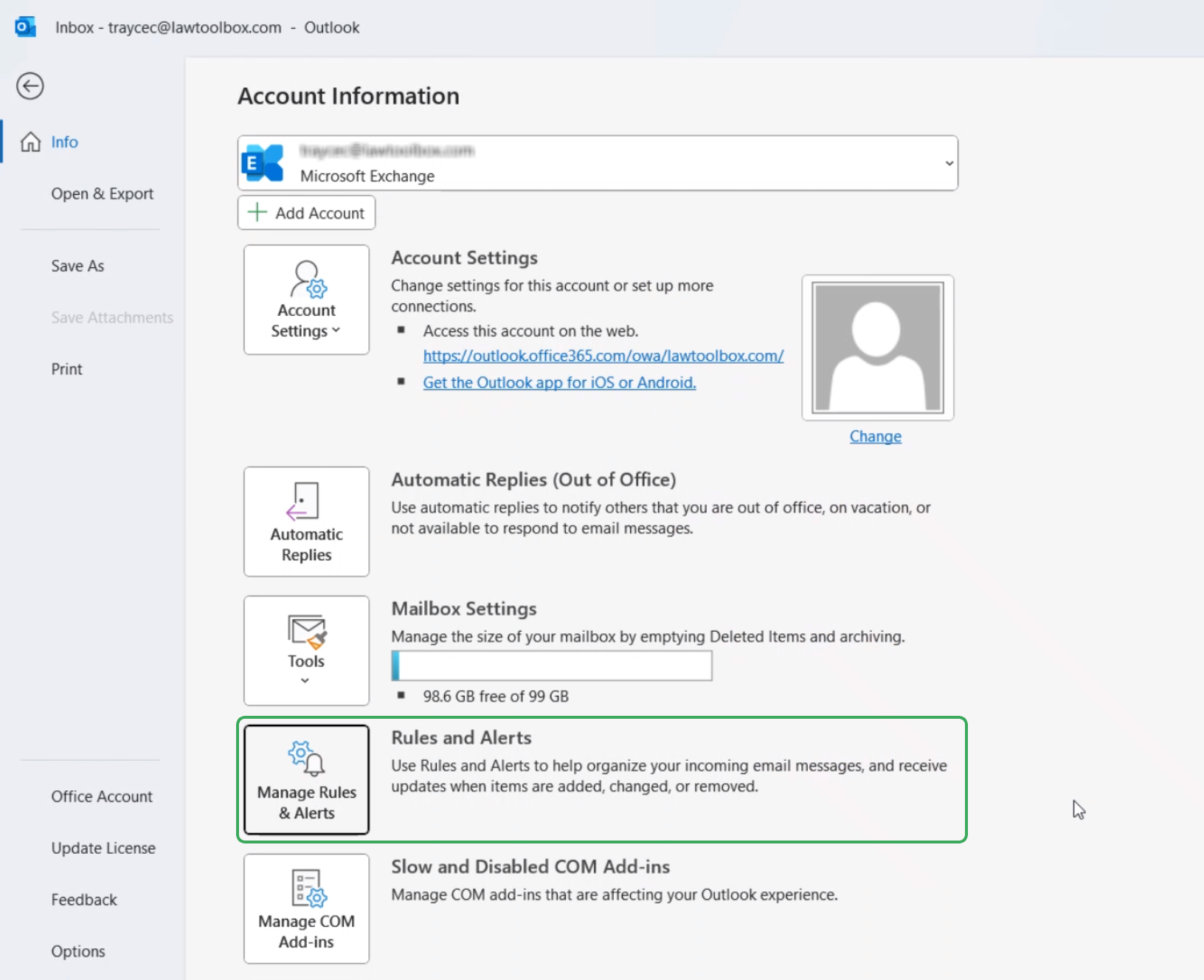Click the Microsoft Exchange account type text

[367, 176]
